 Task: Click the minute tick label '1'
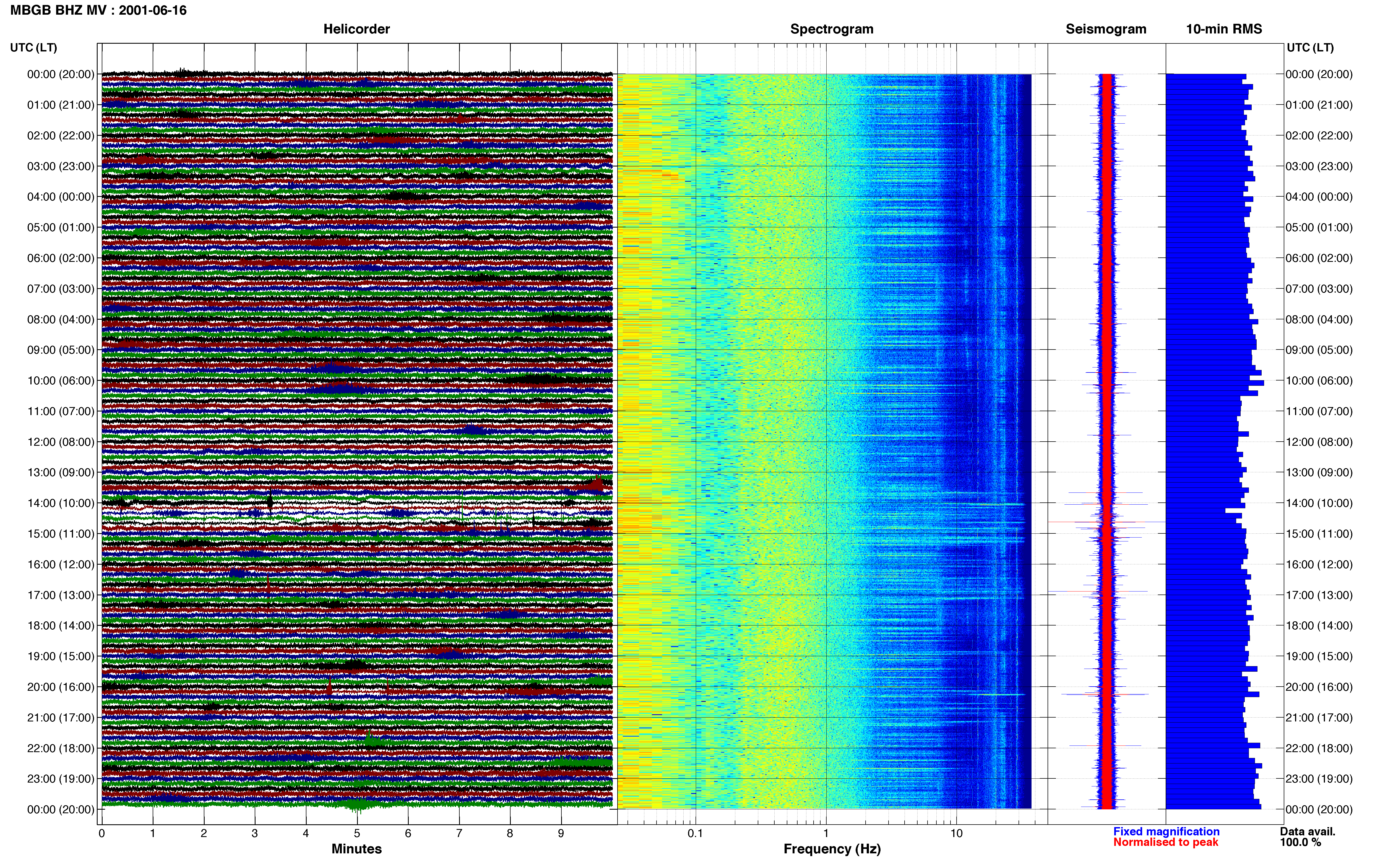[x=153, y=833]
